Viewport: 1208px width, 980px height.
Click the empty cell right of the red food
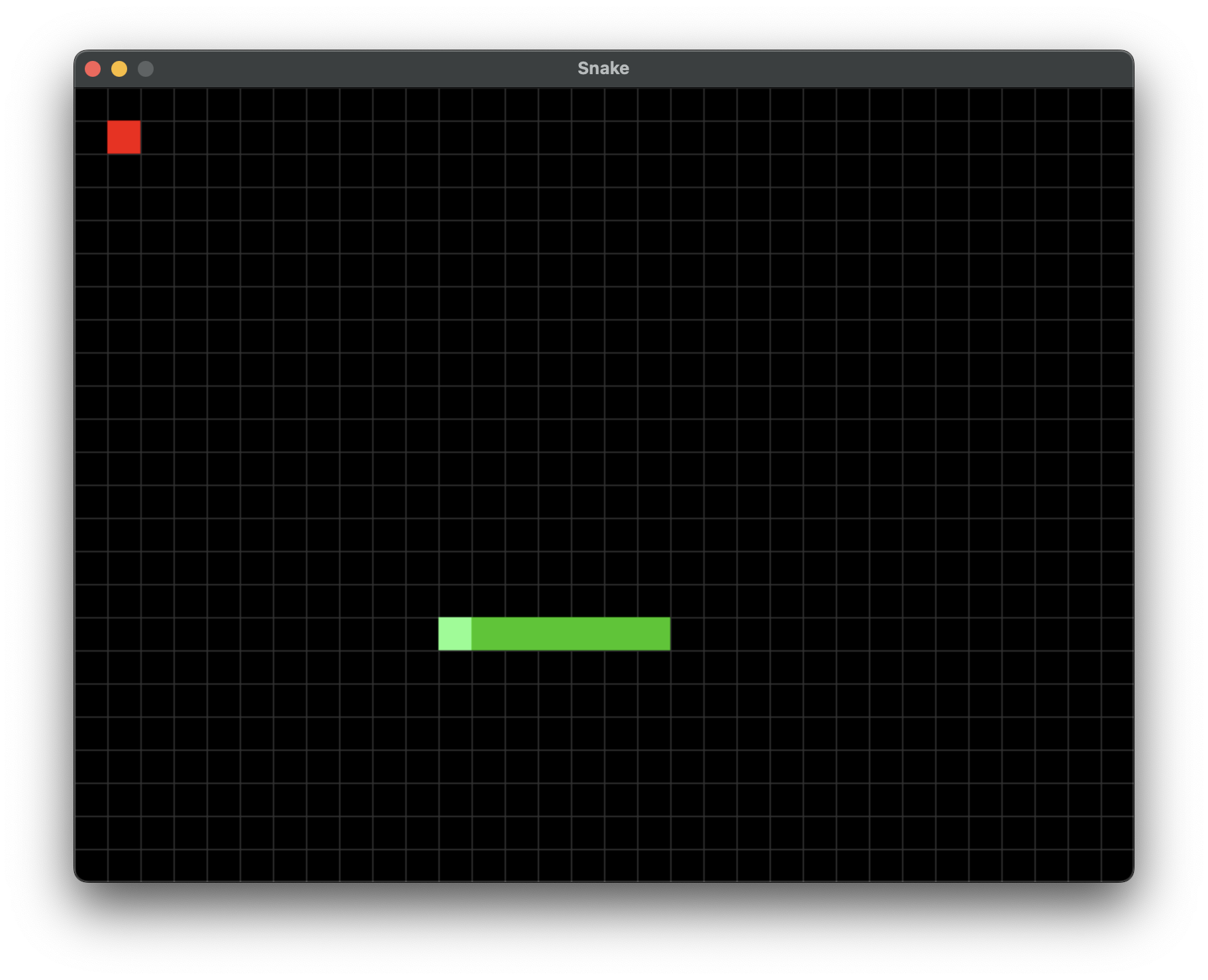click(157, 137)
